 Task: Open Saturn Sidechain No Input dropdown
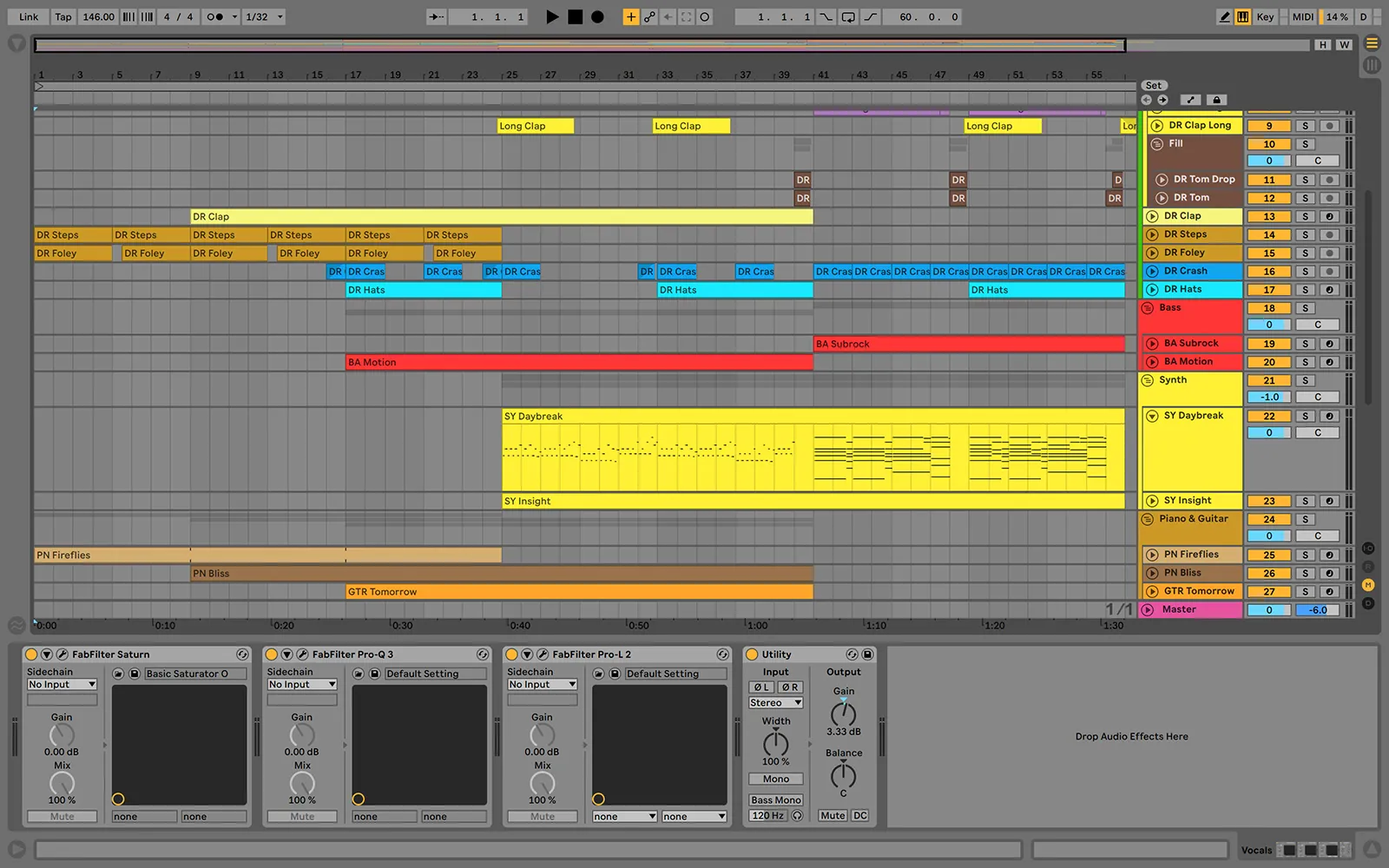[62, 684]
